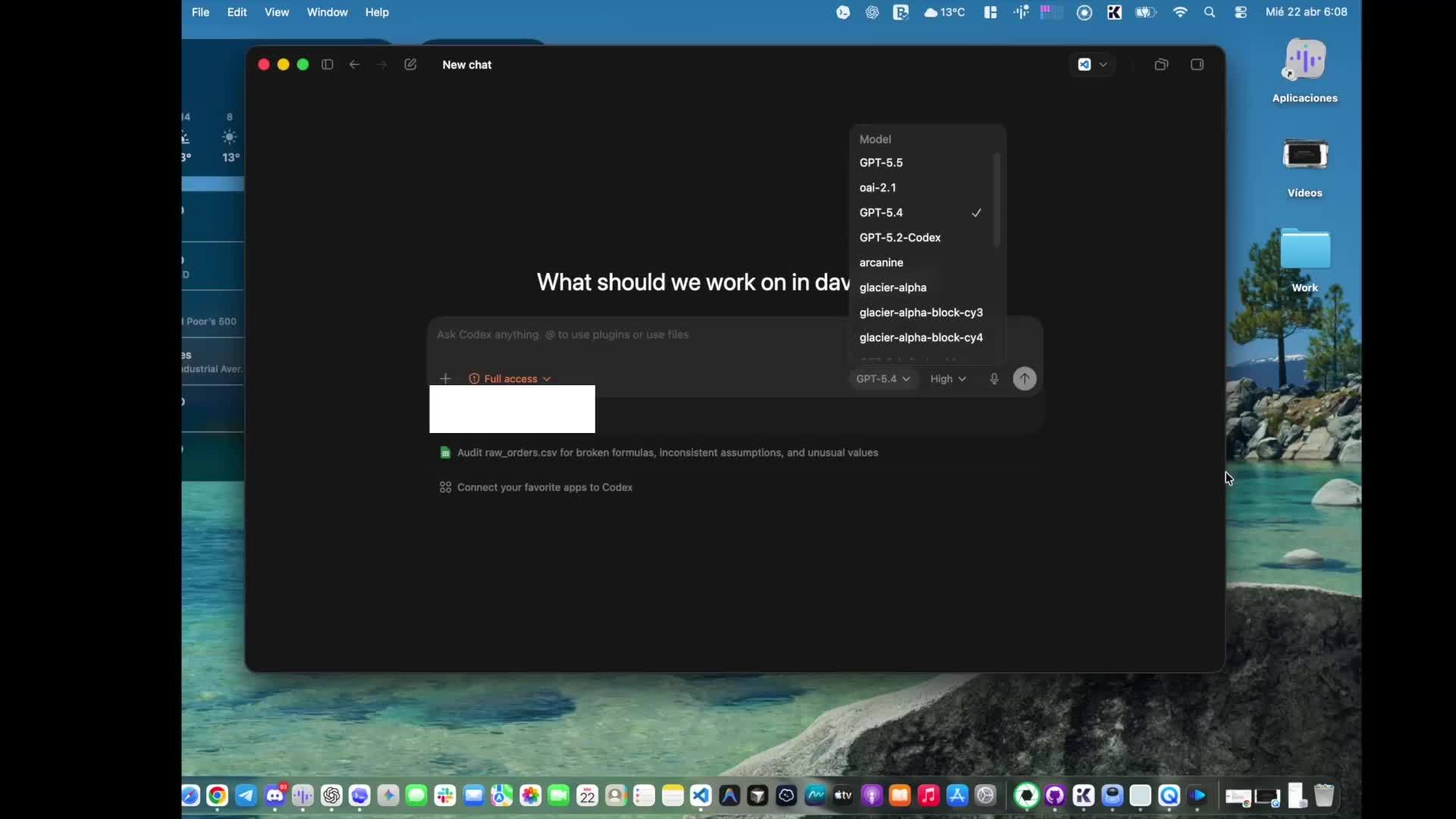
Task: Open Spotlight search from the menu bar
Action: click(1210, 12)
